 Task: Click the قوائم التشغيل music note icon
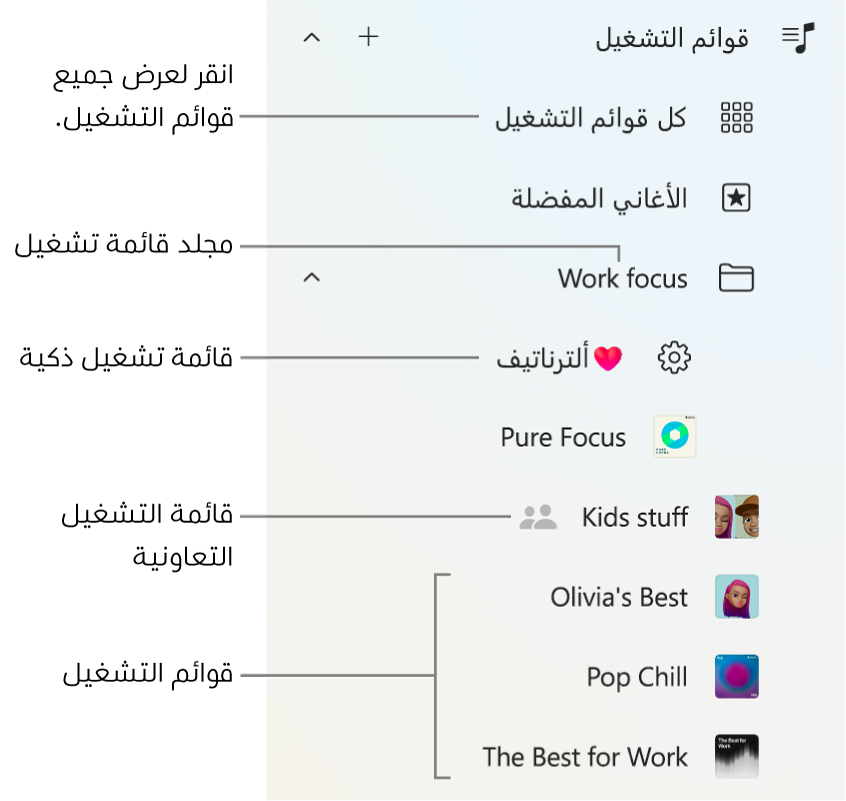coord(796,38)
